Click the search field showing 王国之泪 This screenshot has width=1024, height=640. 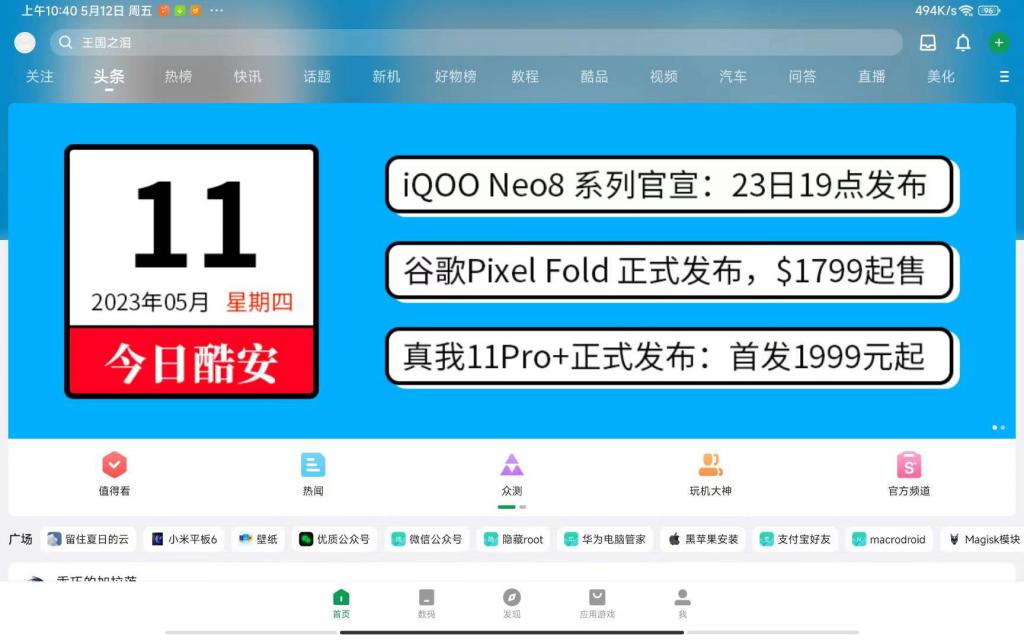[476, 42]
